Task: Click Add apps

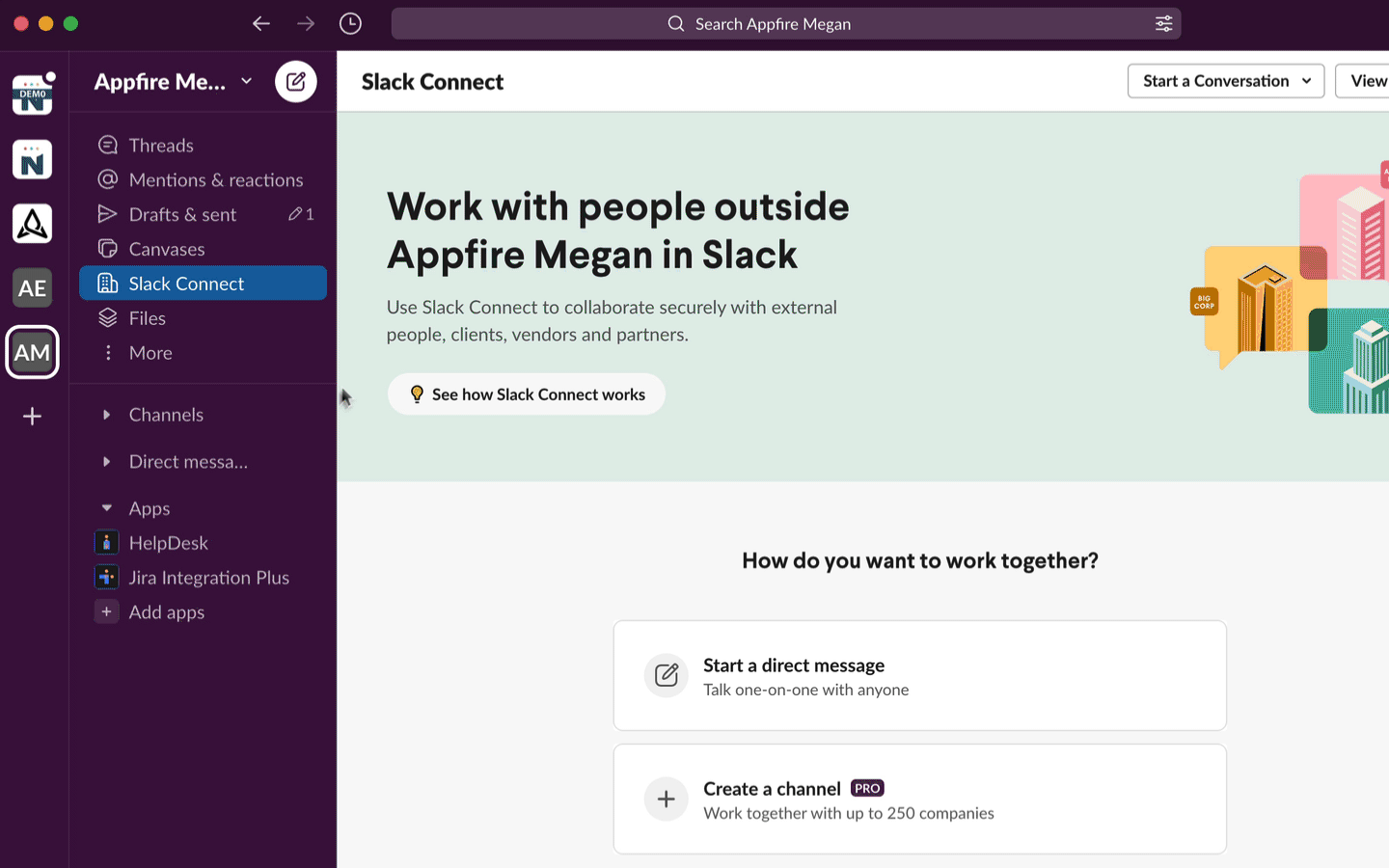Action: coord(203,611)
